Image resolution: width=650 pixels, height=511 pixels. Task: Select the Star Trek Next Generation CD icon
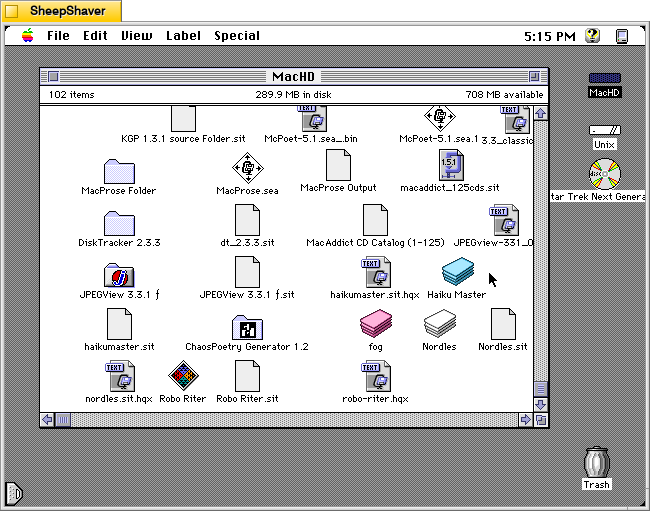click(x=605, y=174)
